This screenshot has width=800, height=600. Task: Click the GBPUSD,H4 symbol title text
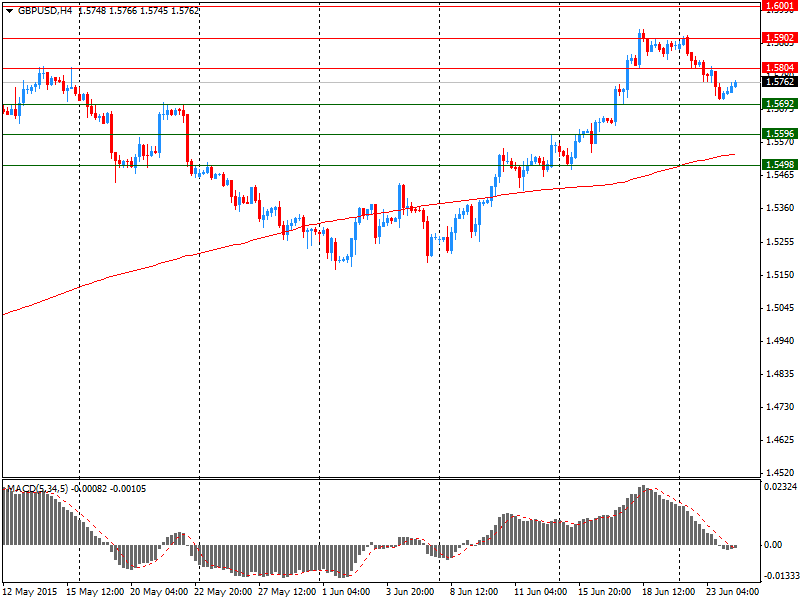click(45, 10)
